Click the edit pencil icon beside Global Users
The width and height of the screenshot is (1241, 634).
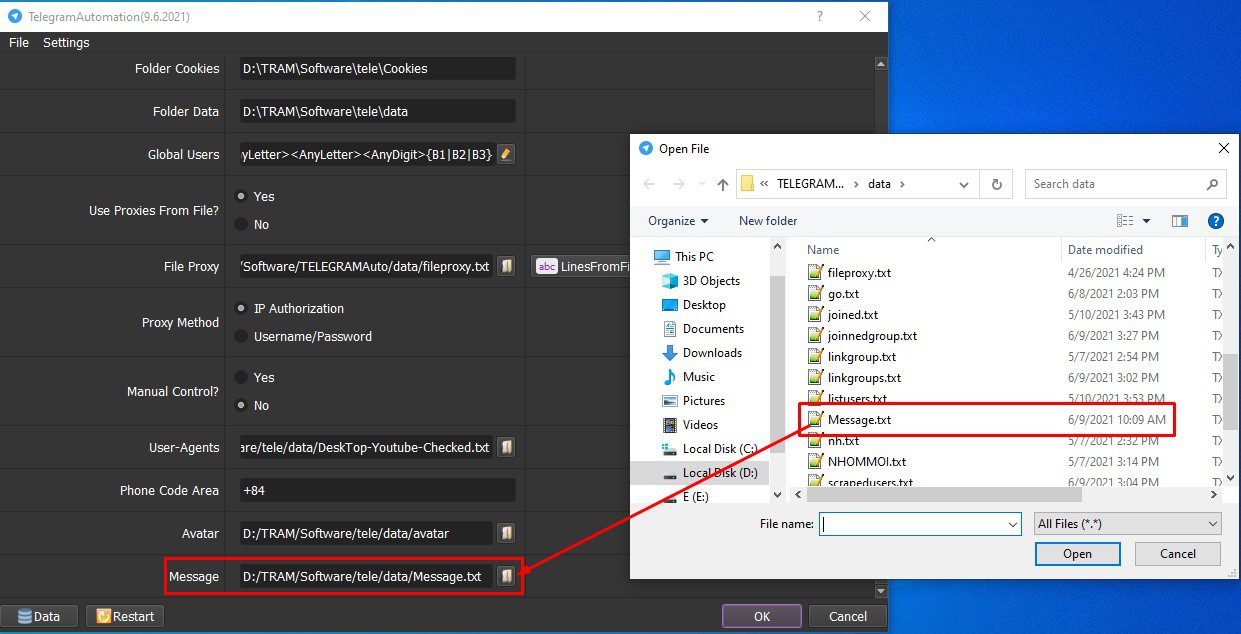(x=505, y=154)
